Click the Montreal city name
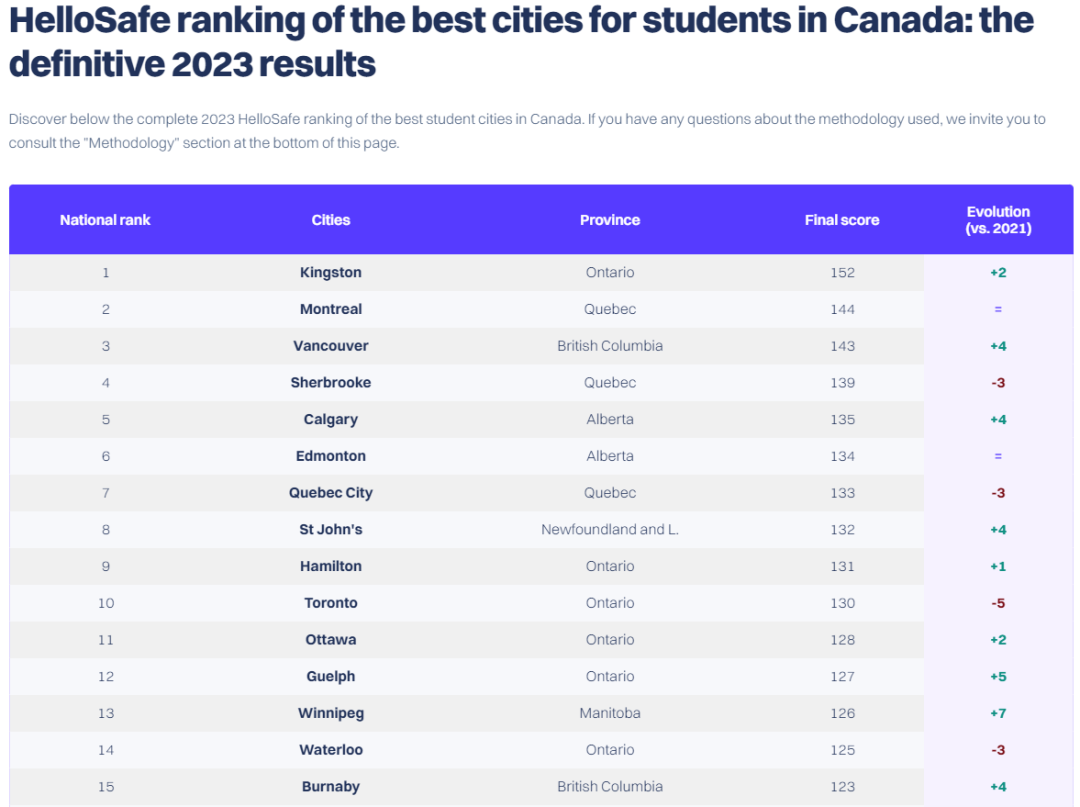This screenshot has height=807, width=1080. pos(331,310)
